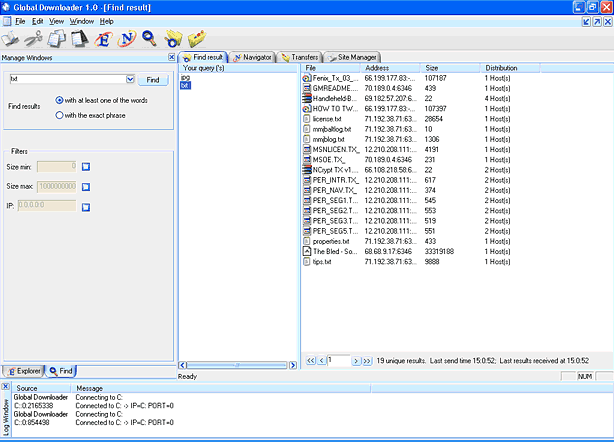Click the file icon of MSOE.TX_
This screenshot has height=442, width=614.
point(307,160)
